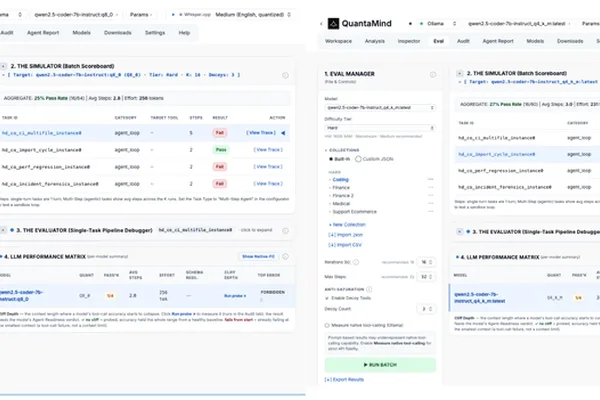600x400 pixels.
Task: Click the back chevron beside QuantaMind logo
Action: [x=321, y=24]
